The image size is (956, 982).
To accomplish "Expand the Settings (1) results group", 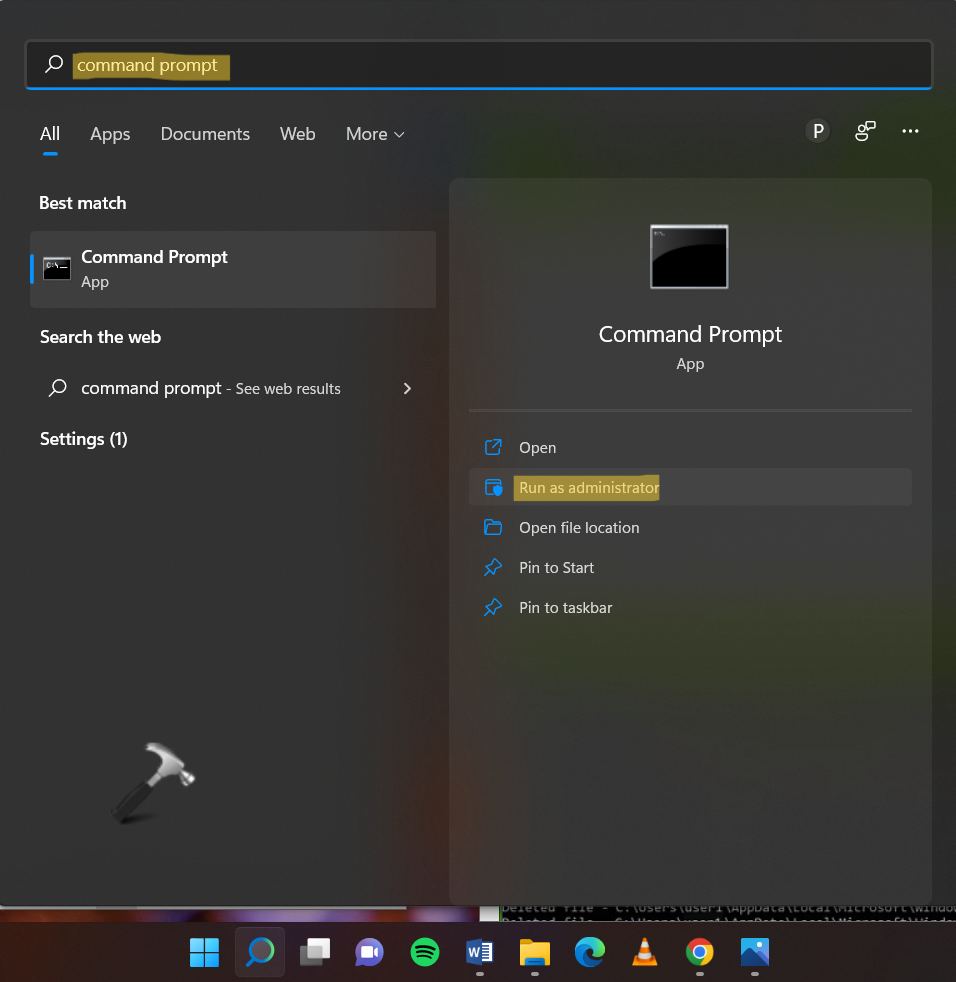I will pos(84,439).
